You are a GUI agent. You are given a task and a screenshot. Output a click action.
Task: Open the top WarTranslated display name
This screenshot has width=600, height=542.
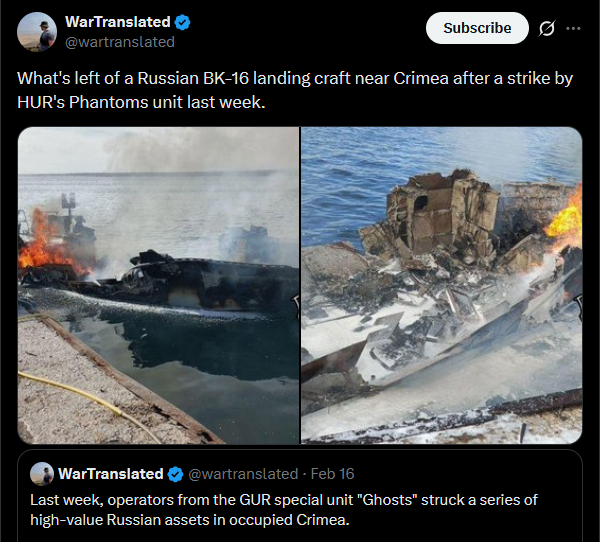point(118,22)
